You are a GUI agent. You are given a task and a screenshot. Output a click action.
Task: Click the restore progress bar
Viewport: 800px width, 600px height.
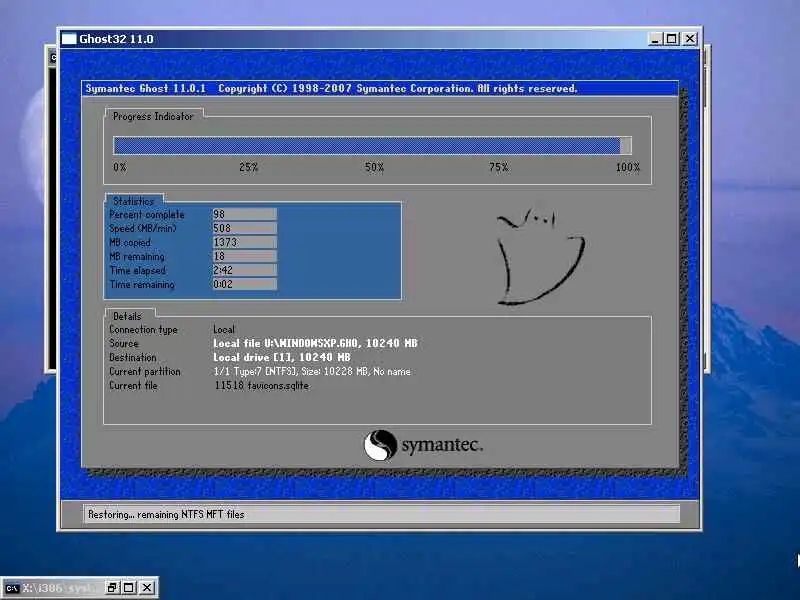point(372,145)
